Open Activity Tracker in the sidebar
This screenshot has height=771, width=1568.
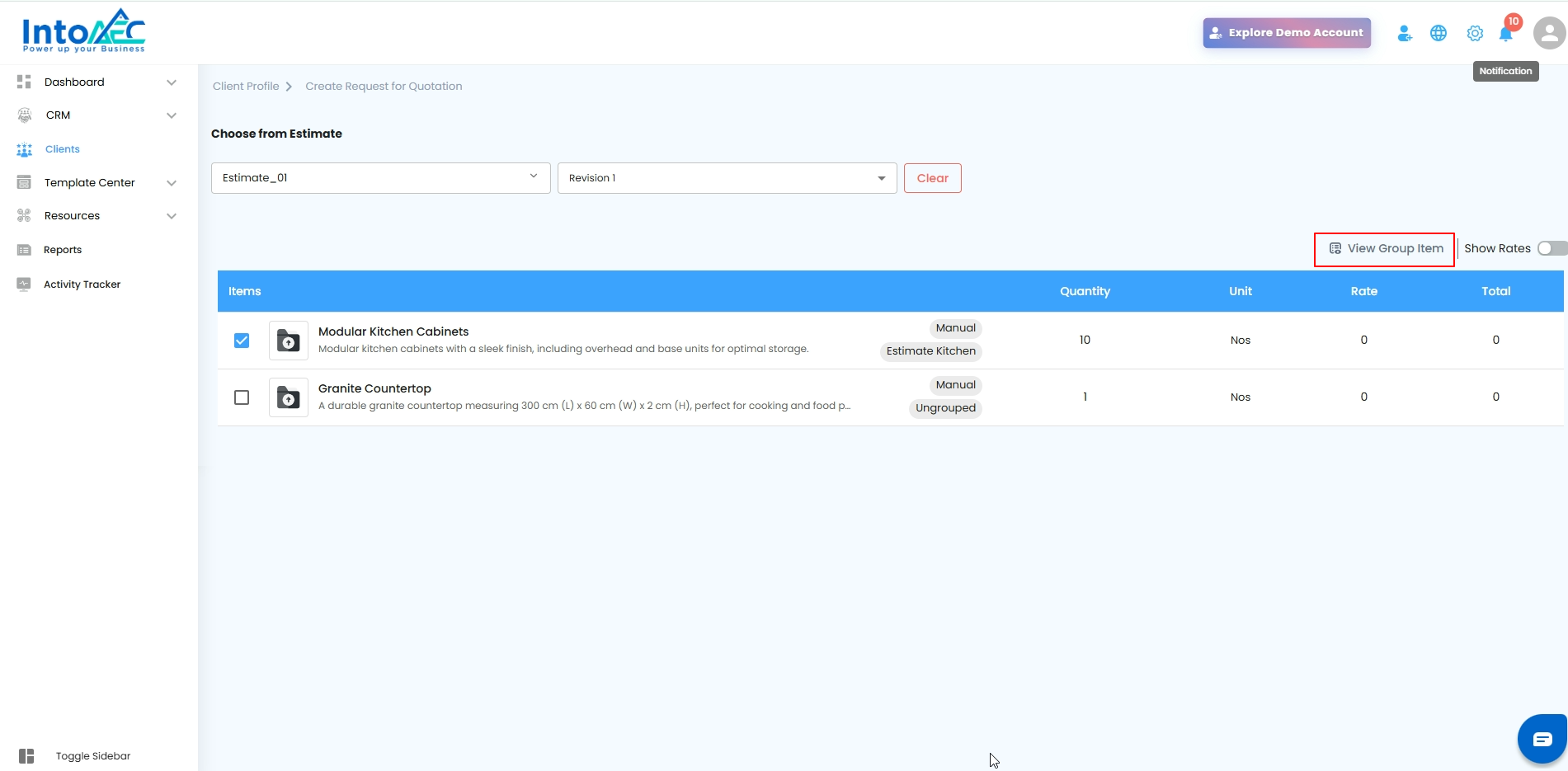(x=82, y=284)
